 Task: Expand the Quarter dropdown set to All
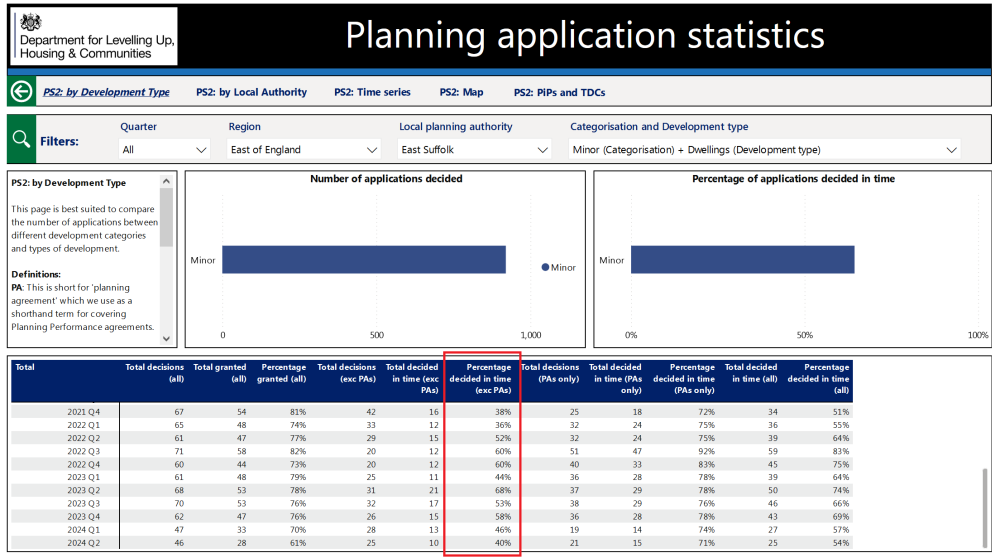click(x=164, y=149)
